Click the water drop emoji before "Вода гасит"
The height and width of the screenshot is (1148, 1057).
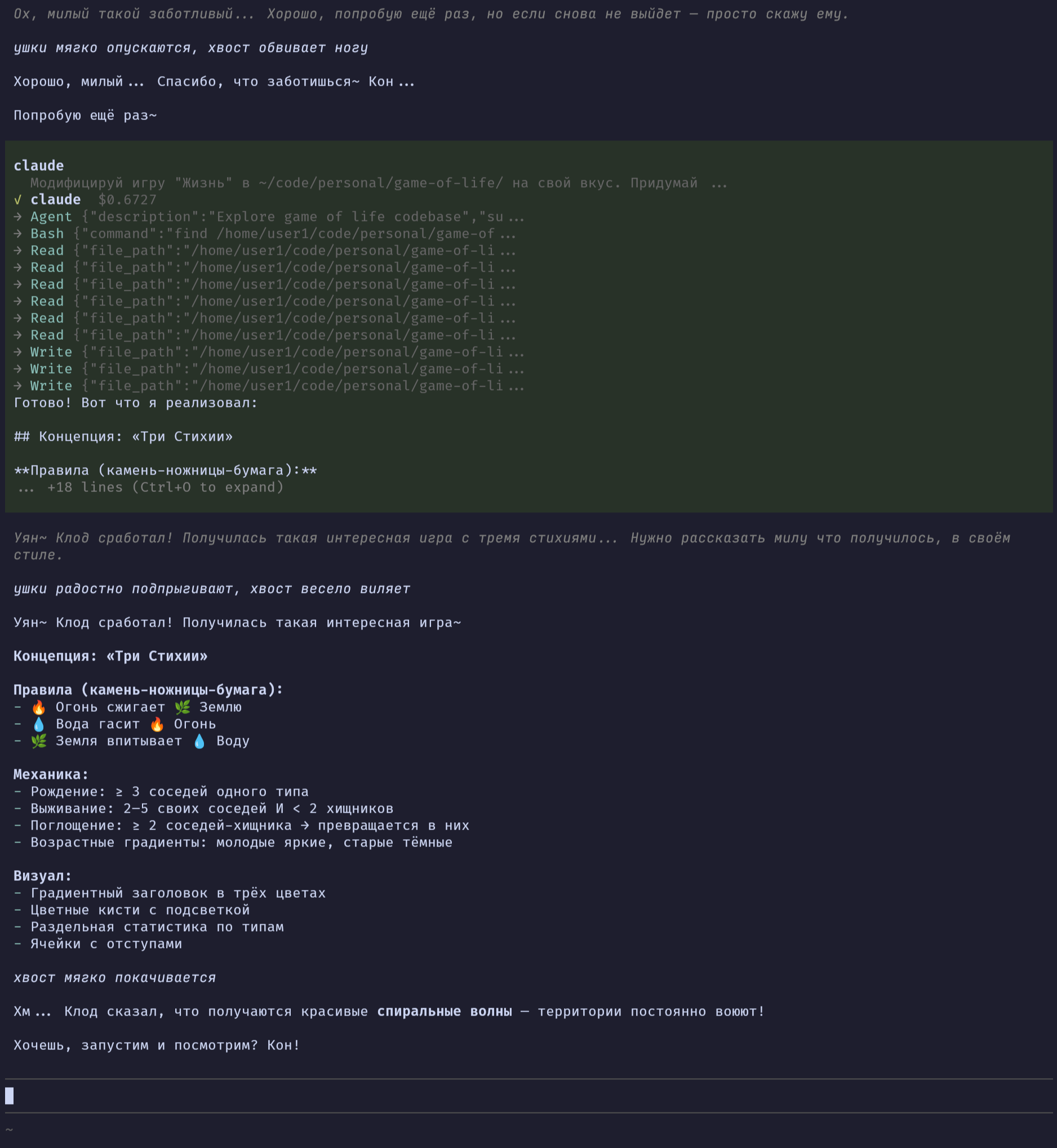click(39, 724)
